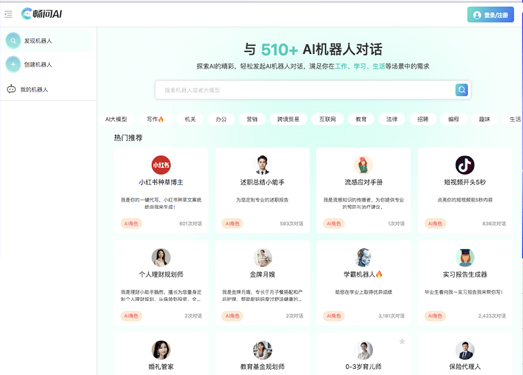523x375 pixels.
Task: Select the 法律 category tab
Action: (392, 119)
